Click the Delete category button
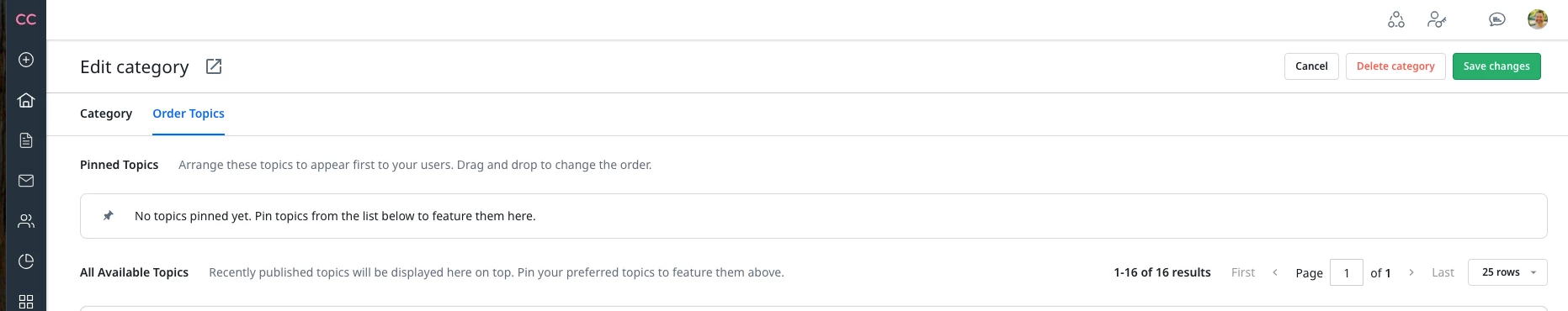 1395,66
